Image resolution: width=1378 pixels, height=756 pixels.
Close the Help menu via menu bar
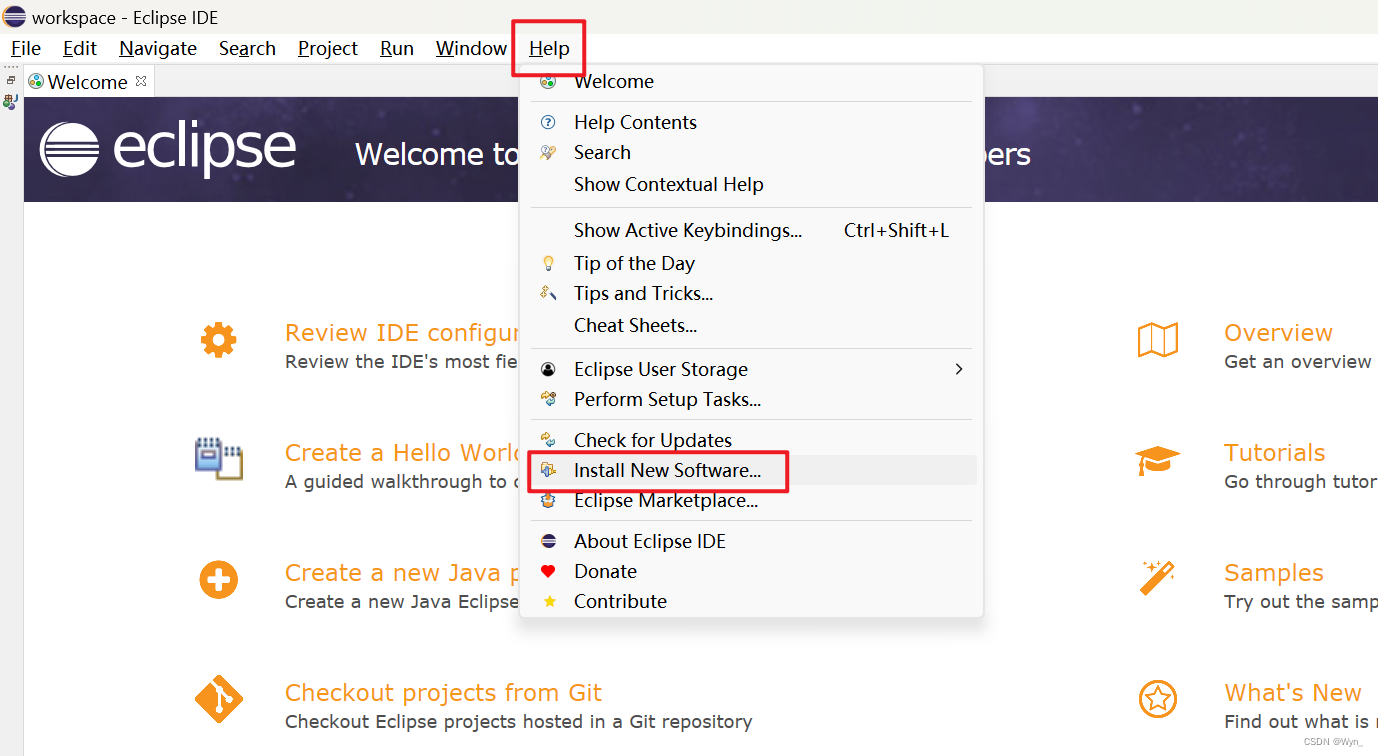click(549, 48)
